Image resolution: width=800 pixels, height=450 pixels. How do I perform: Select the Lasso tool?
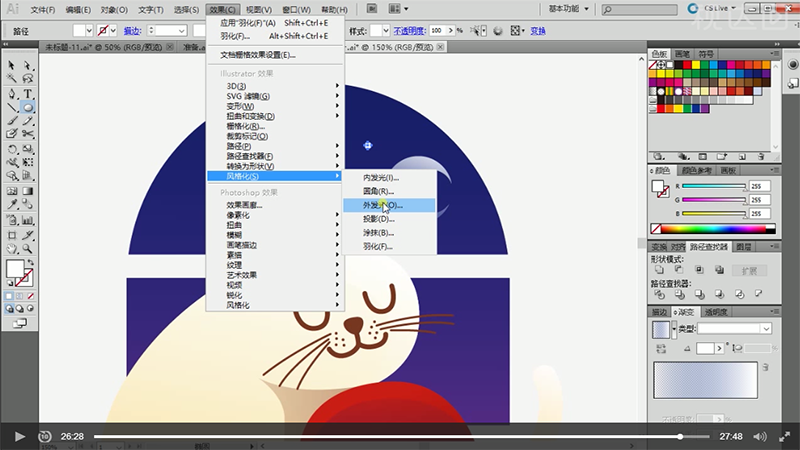click(x=28, y=78)
